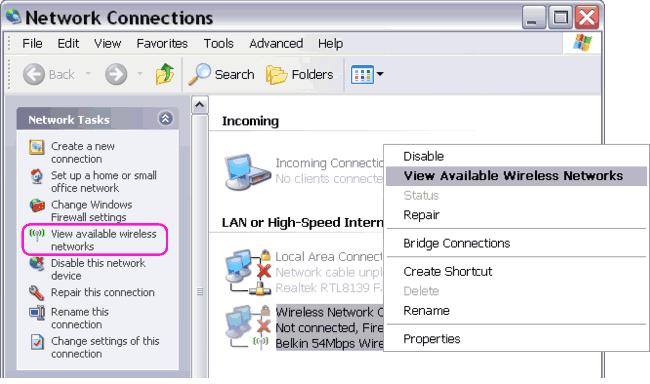Choose Disable in the context menu

pos(516,156)
